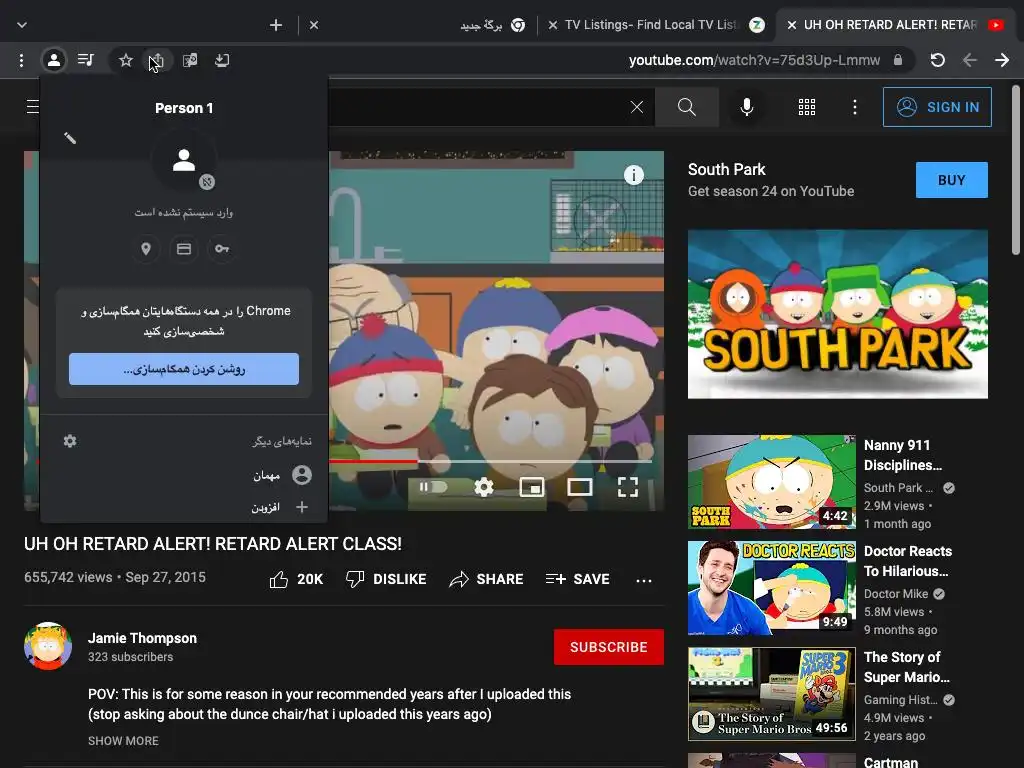Click the red SUBSCRIBE button
Screen dimensions: 1024x768
[609, 647]
